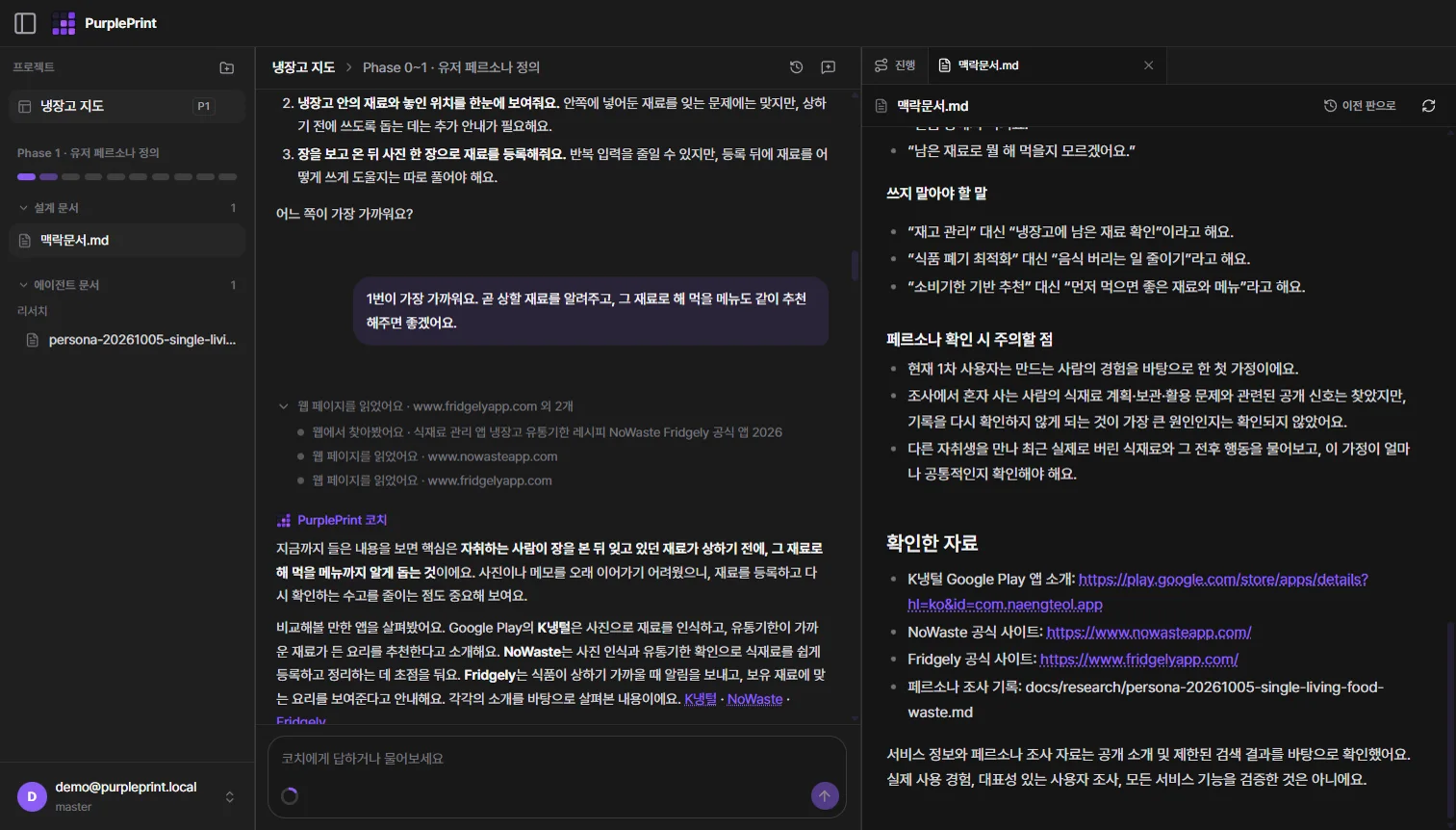
Task: Open chat history clock icon
Action: click(x=796, y=67)
